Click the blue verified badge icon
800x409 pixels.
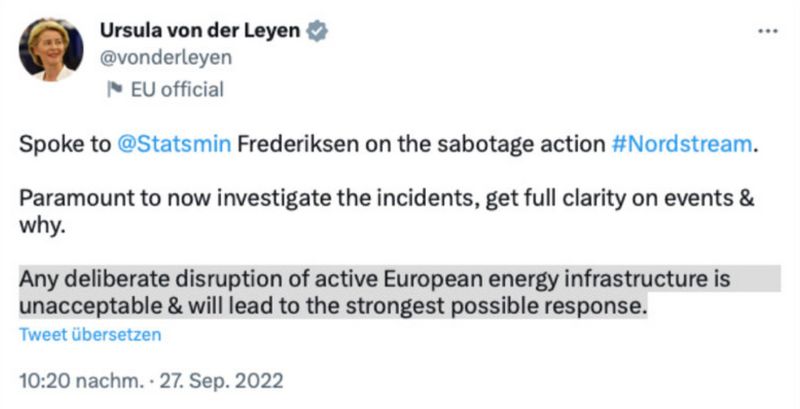[x=318, y=31]
